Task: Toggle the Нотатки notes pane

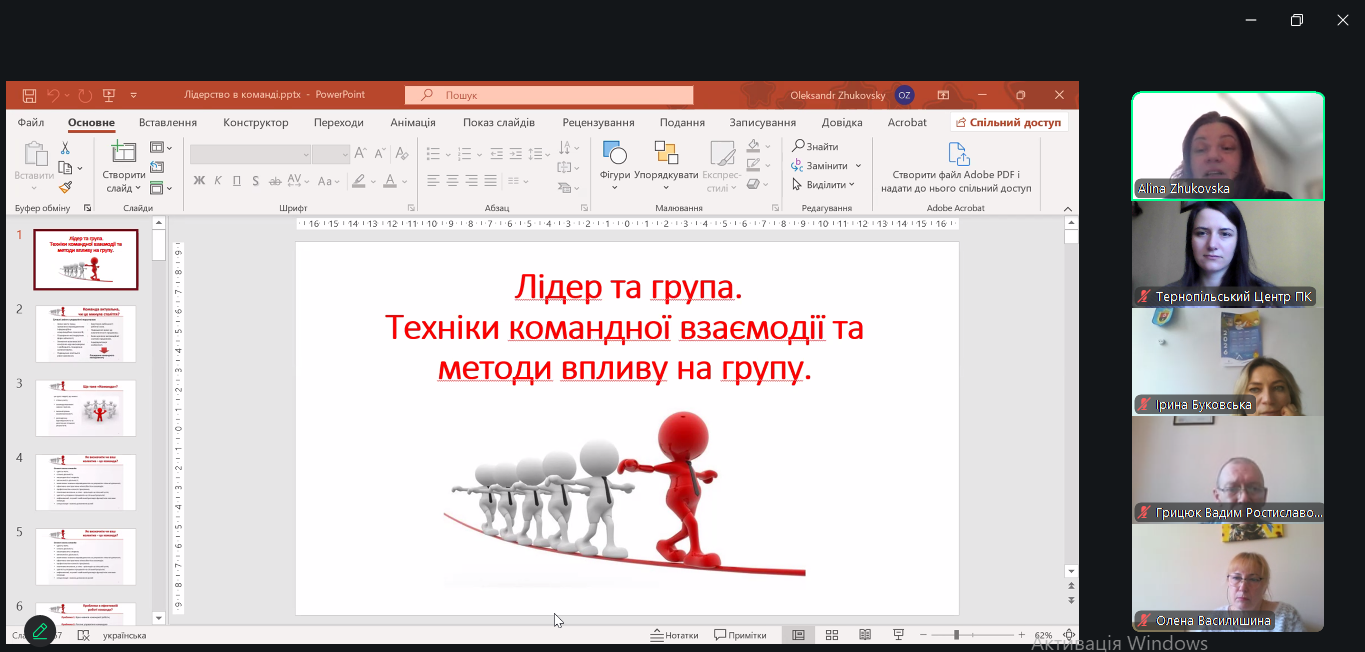Action: tap(674, 635)
